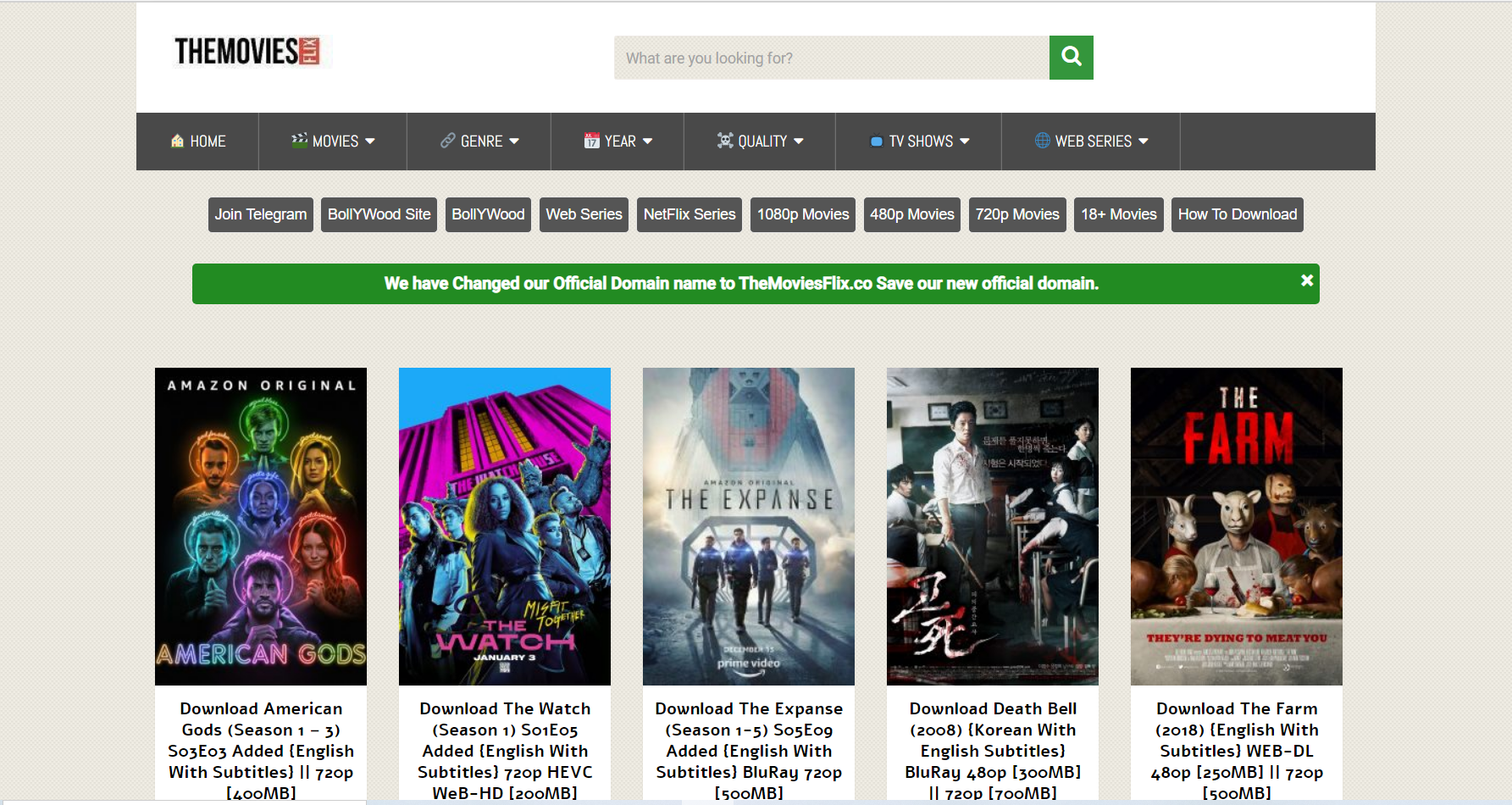Open The Expanse poster thumbnail

point(749,526)
